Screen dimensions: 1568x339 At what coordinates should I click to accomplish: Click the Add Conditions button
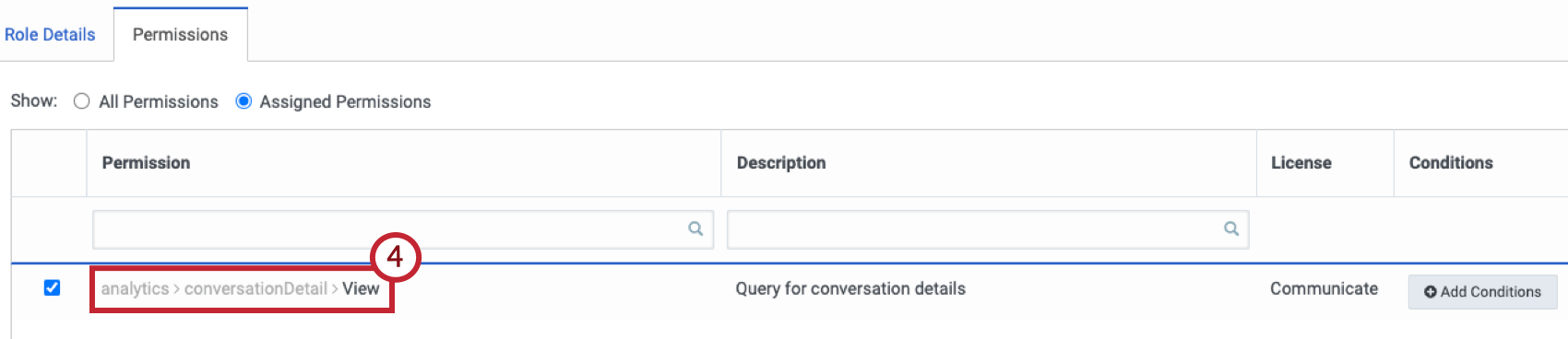1482,292
